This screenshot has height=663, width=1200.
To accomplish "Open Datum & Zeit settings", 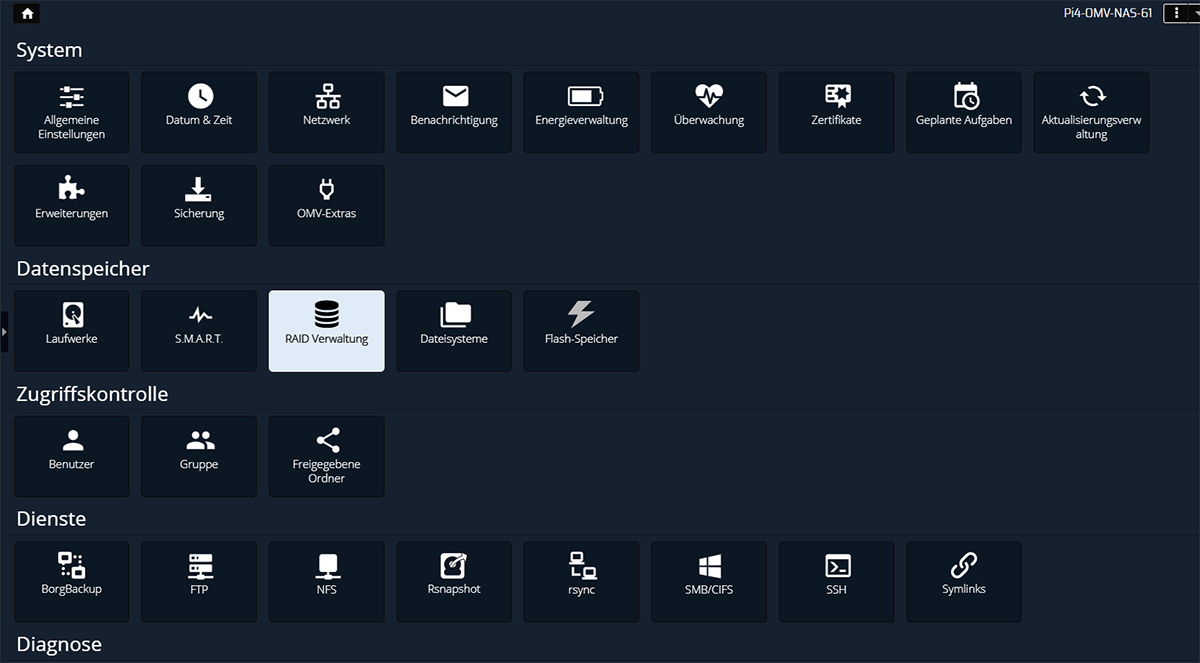I will coord(199,112).
